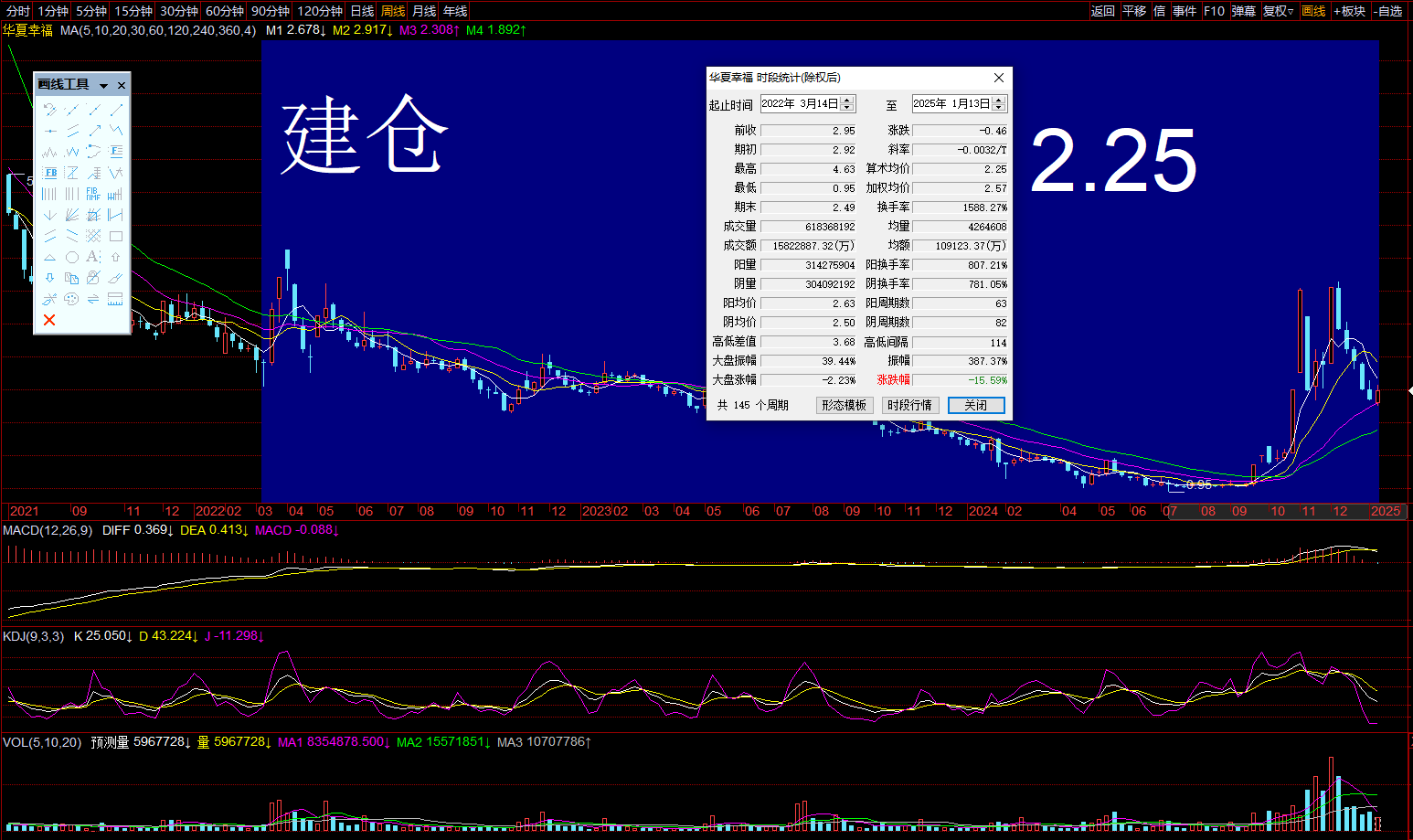Close the 时段统计 dialog with X

(x=999, y=78)
